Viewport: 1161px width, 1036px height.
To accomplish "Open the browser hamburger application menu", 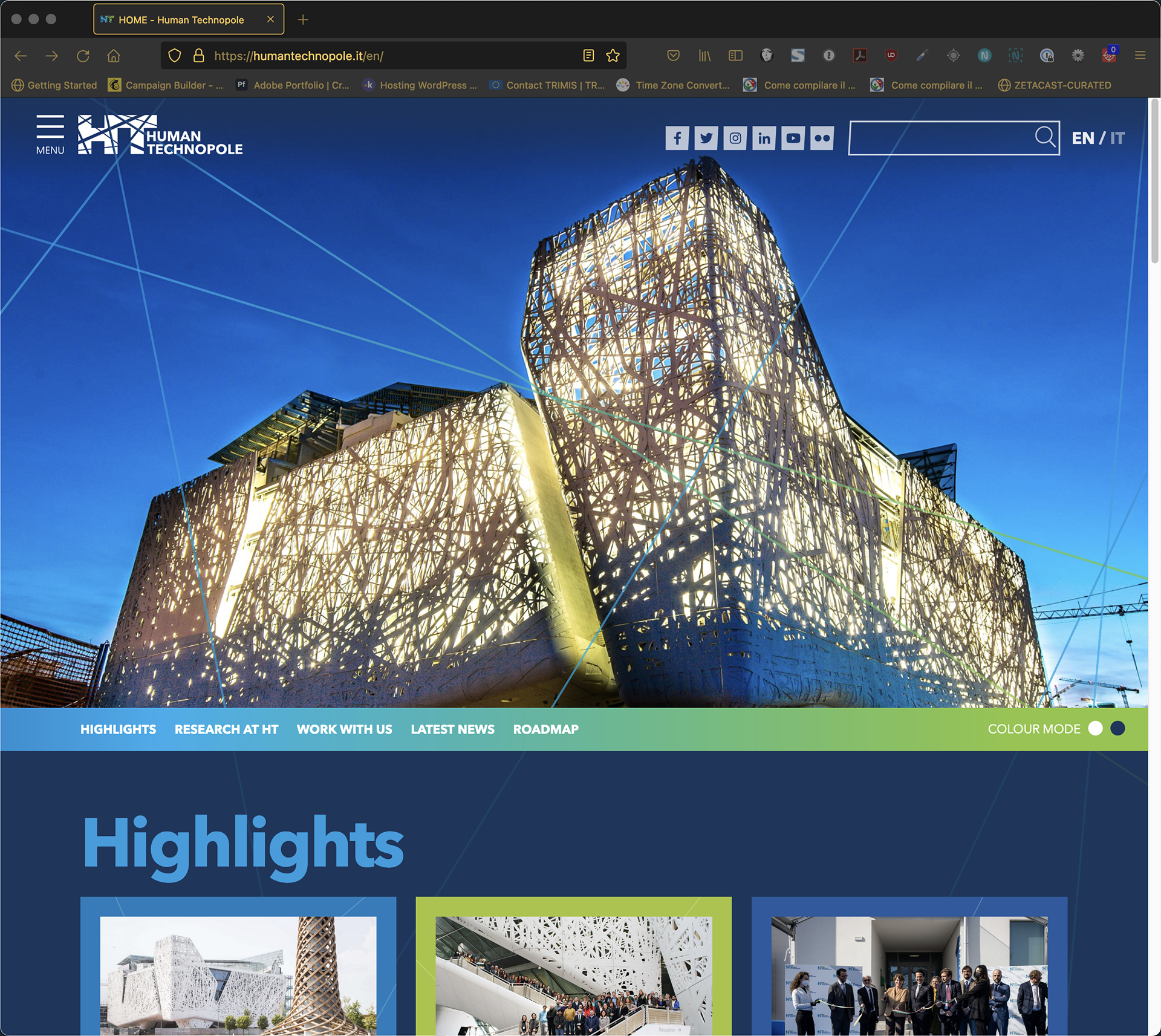I will pos(1140,56).
